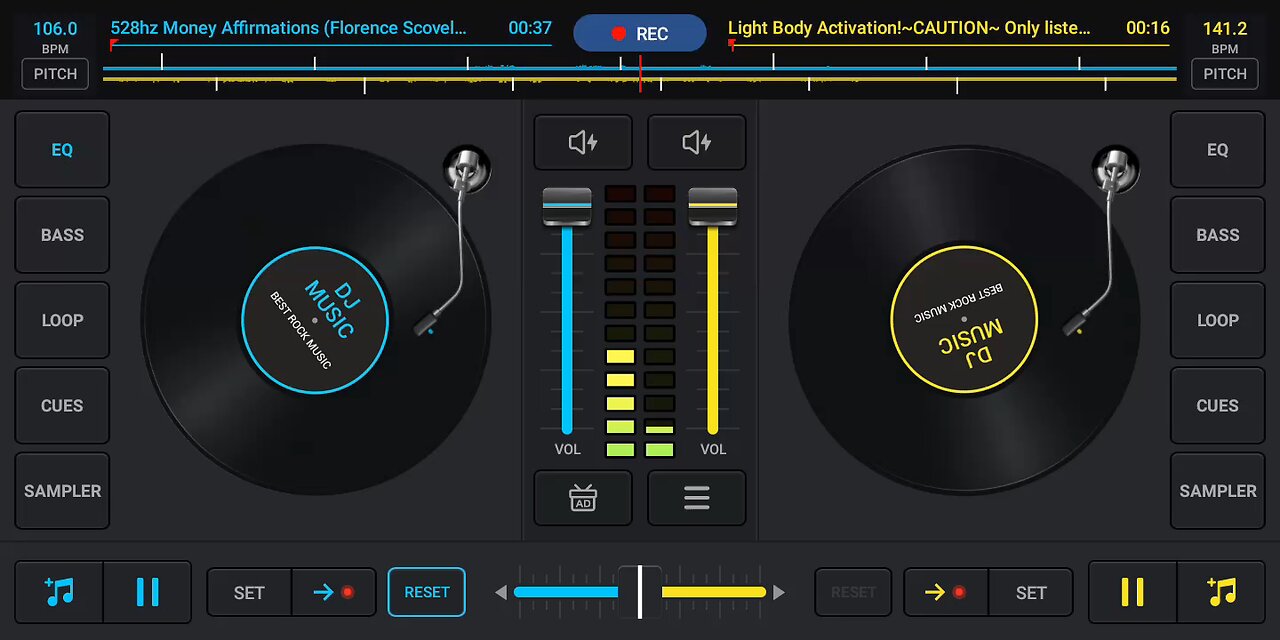
Task: Click the 141.2 BPM readout
Action: coord(1224,29)
